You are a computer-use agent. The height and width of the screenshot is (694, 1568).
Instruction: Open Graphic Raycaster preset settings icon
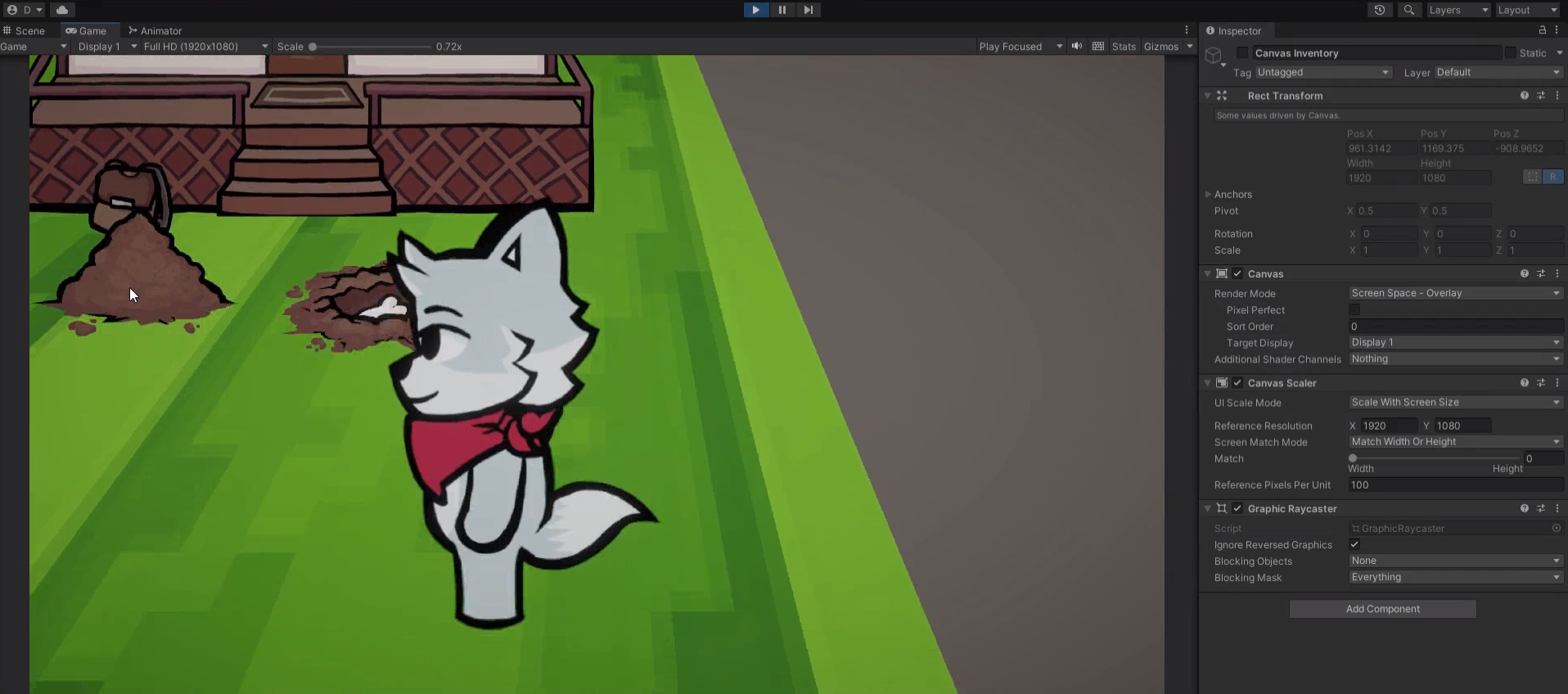click(x=1541, y=509)
